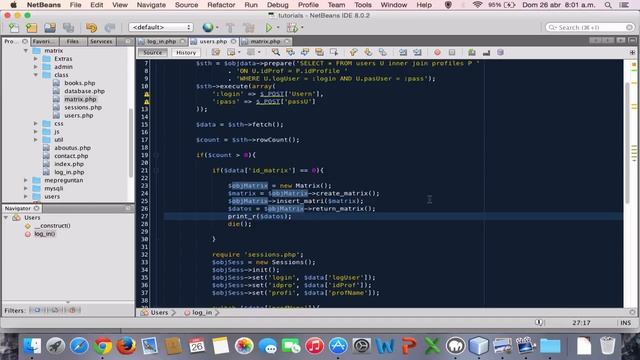The height and width of the screenshot is (360, 640).
Task: Select __construct() in Navigator
Action: click(52, 226)
